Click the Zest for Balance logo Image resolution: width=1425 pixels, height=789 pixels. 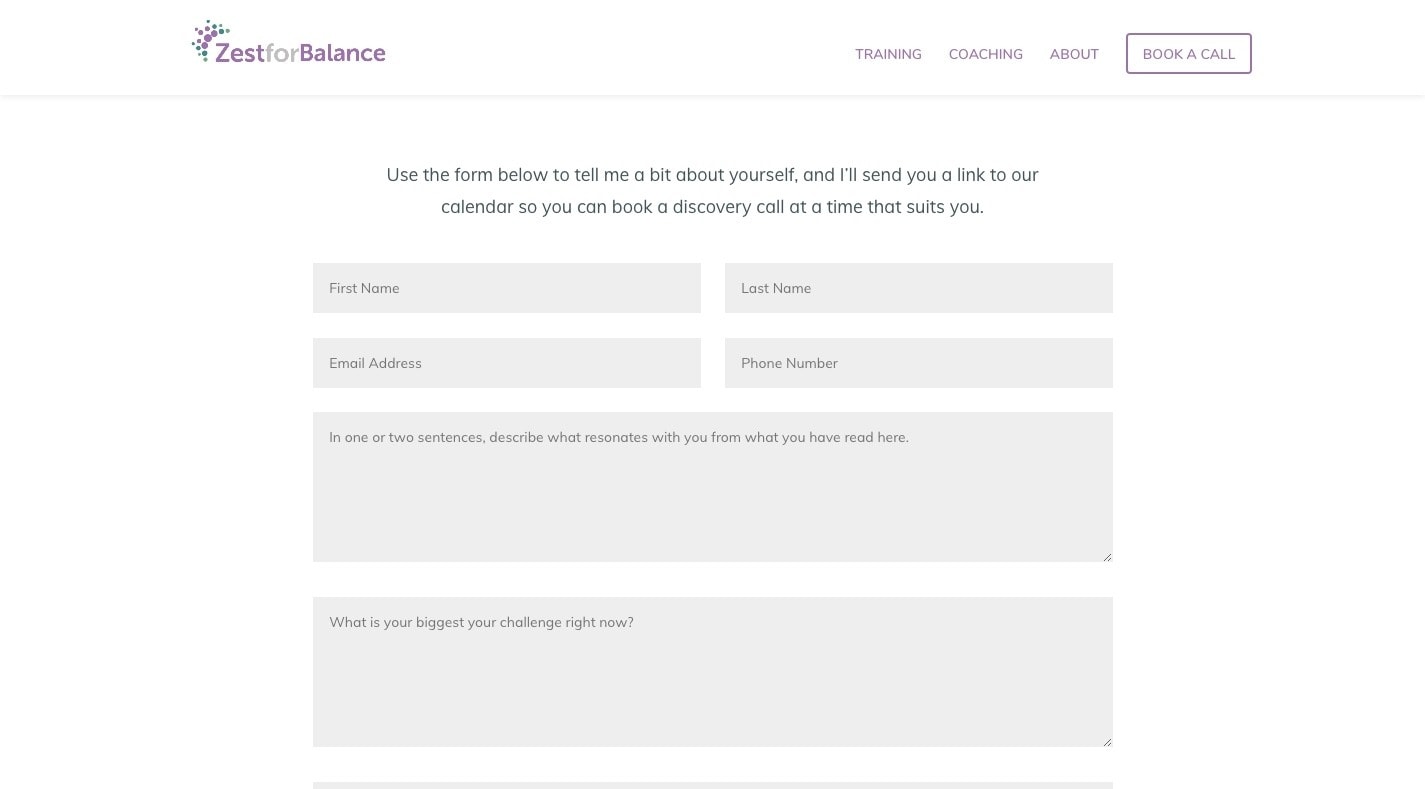pos(288,42)
